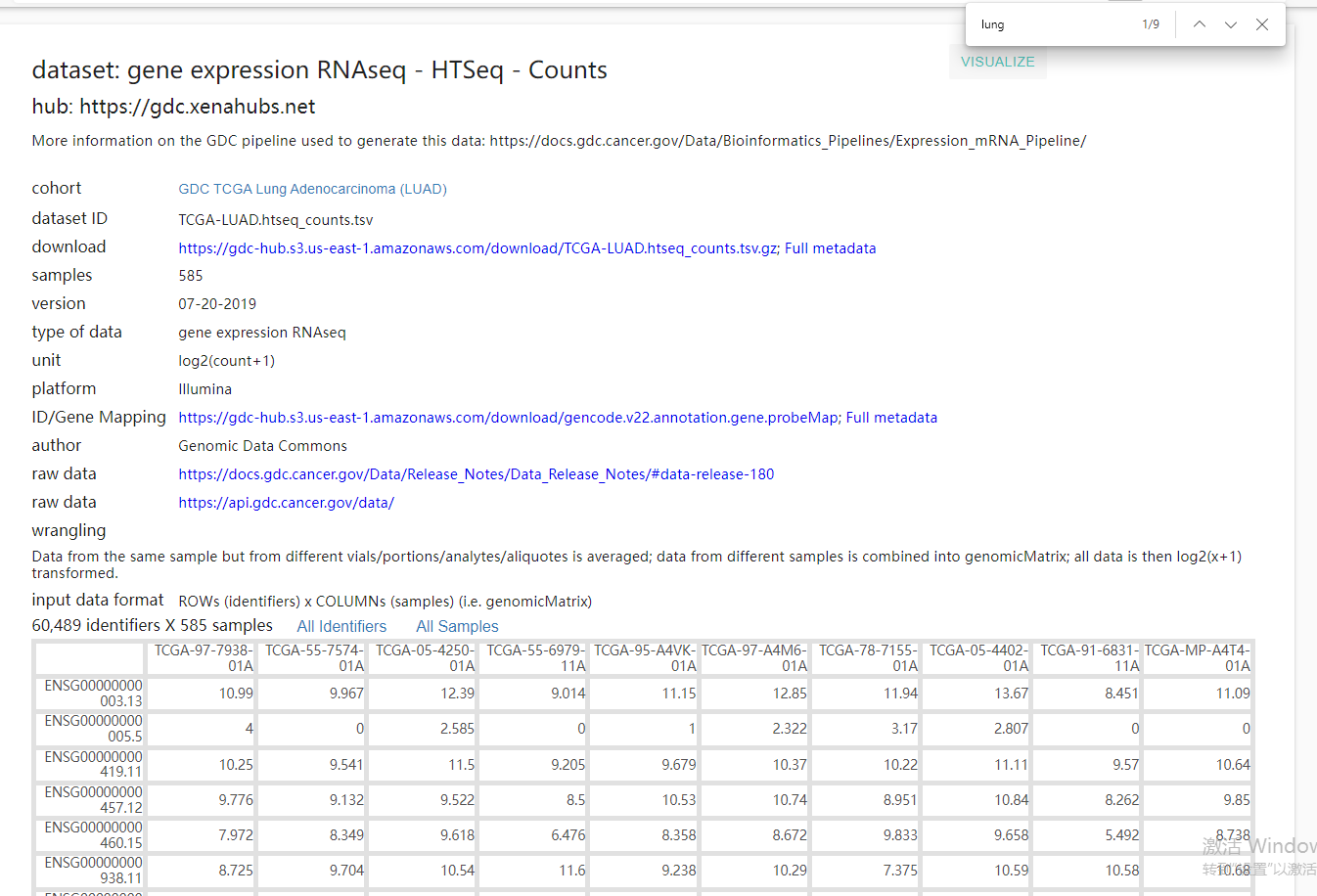This screenshot has width=1317, height=896.
Task: Click column header TCGA-78-7155-01A
Action: [x=868, y=658]
